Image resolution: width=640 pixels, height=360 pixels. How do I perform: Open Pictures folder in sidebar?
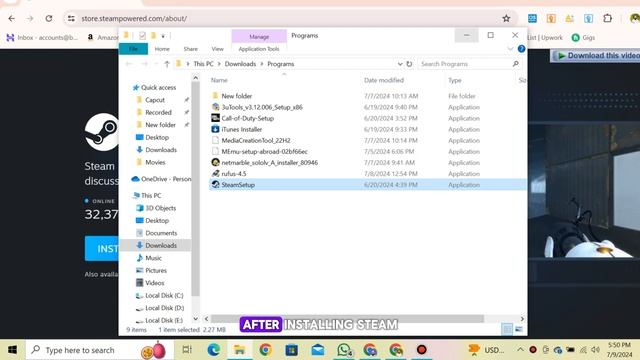coord(156,271)
